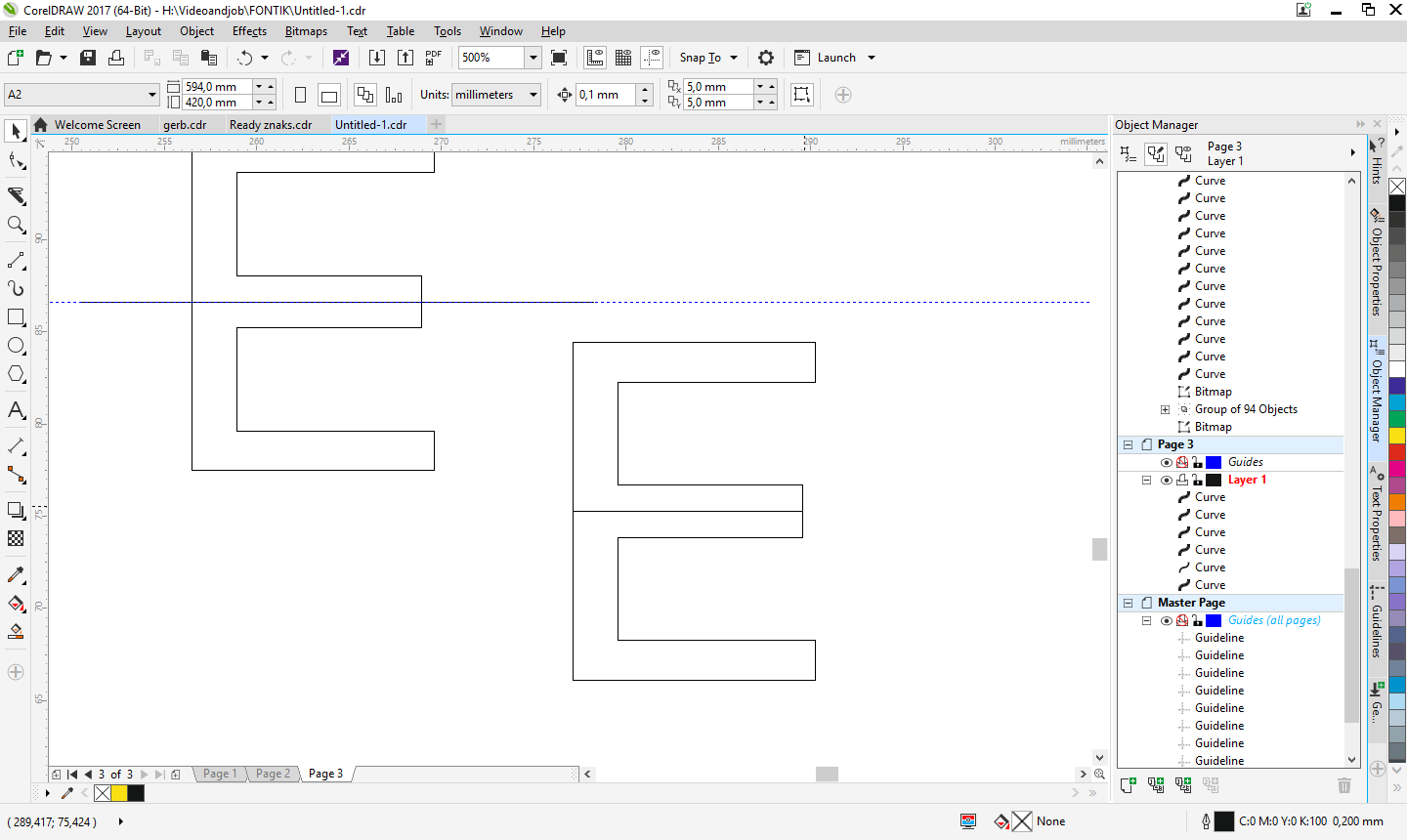Toggle lock icon for Layer 1
The height and width of the screenshot is (840, 1407).
pyautogui.click(x=1196, y=480)
